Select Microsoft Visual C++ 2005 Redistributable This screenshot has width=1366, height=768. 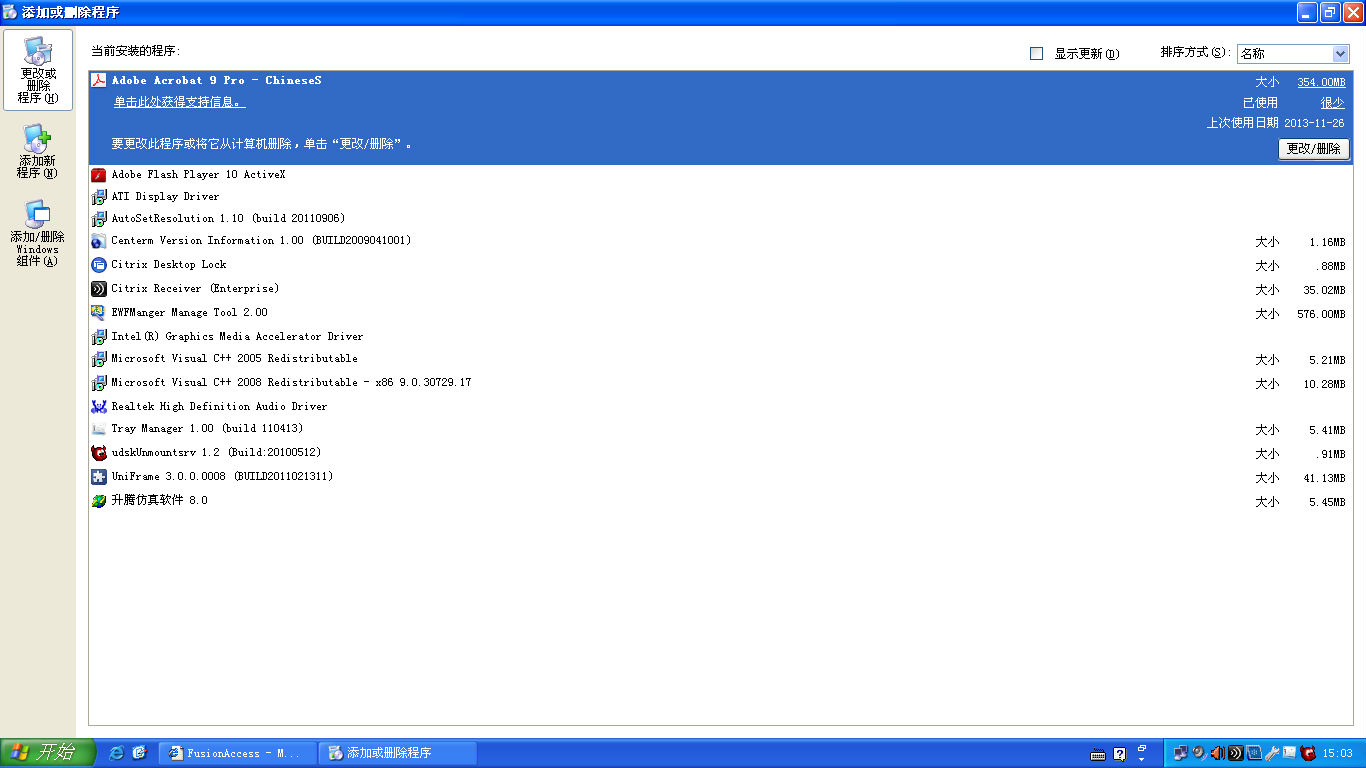click(720, 359)
